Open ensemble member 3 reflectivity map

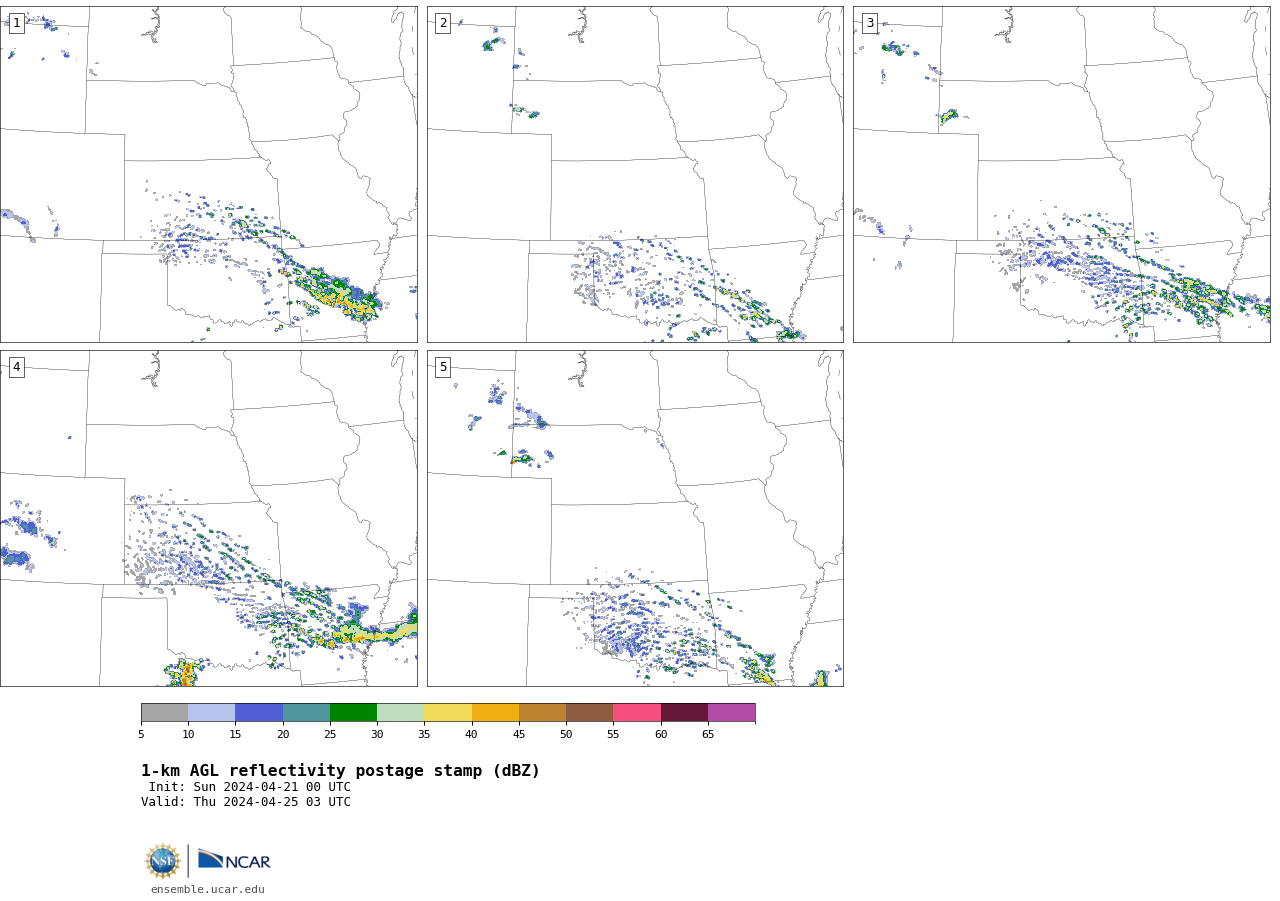1061,174
